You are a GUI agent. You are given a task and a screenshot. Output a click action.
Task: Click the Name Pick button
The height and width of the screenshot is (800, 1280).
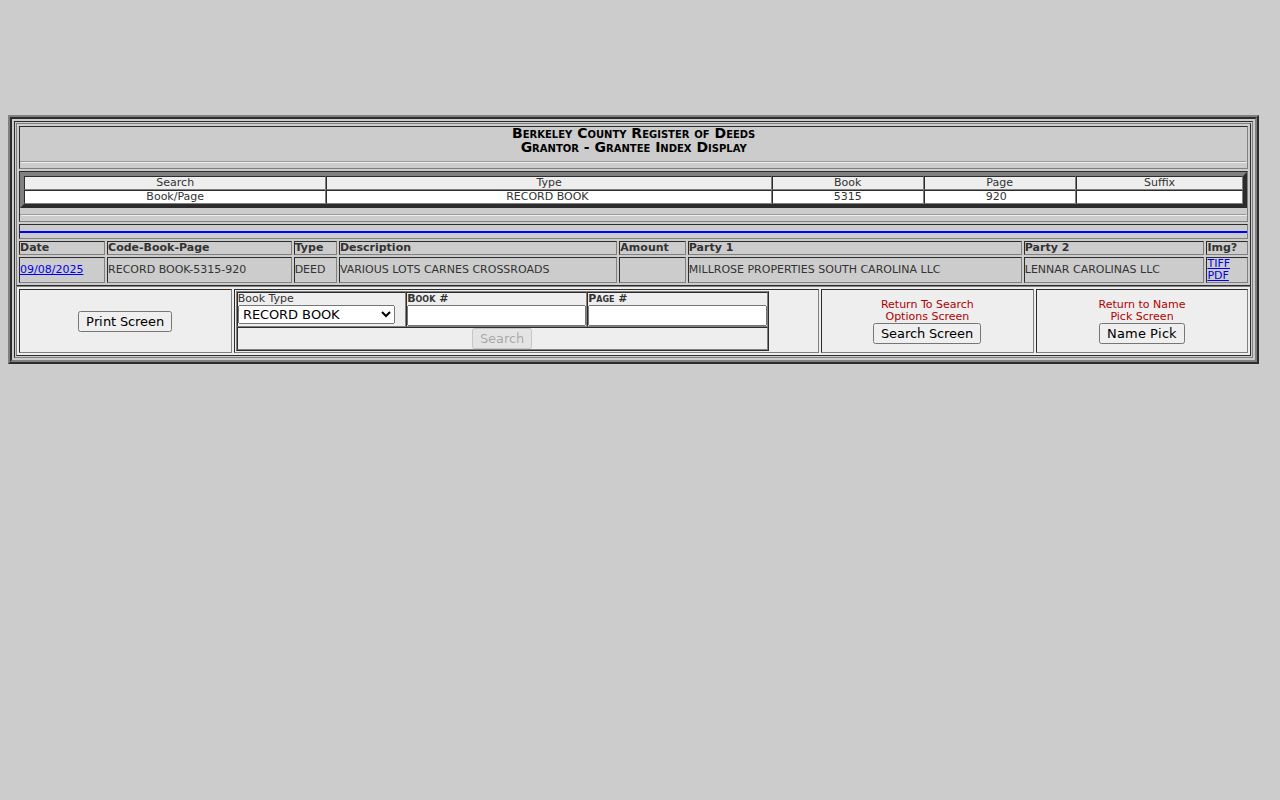click(1142, 333)
